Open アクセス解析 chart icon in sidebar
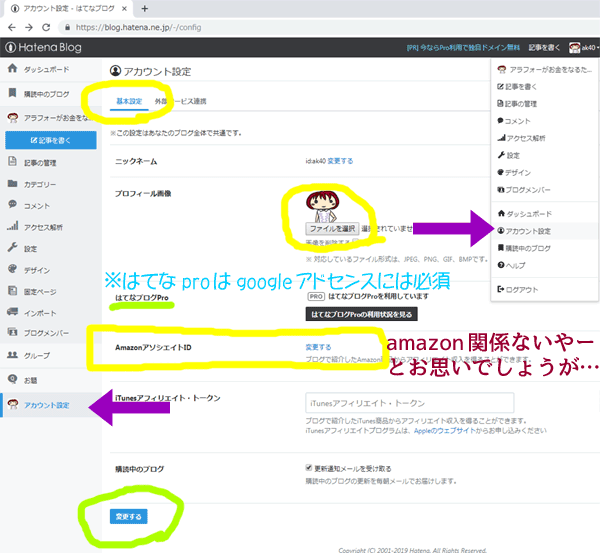This screenshot has width=600, height=553. point(13,226)
